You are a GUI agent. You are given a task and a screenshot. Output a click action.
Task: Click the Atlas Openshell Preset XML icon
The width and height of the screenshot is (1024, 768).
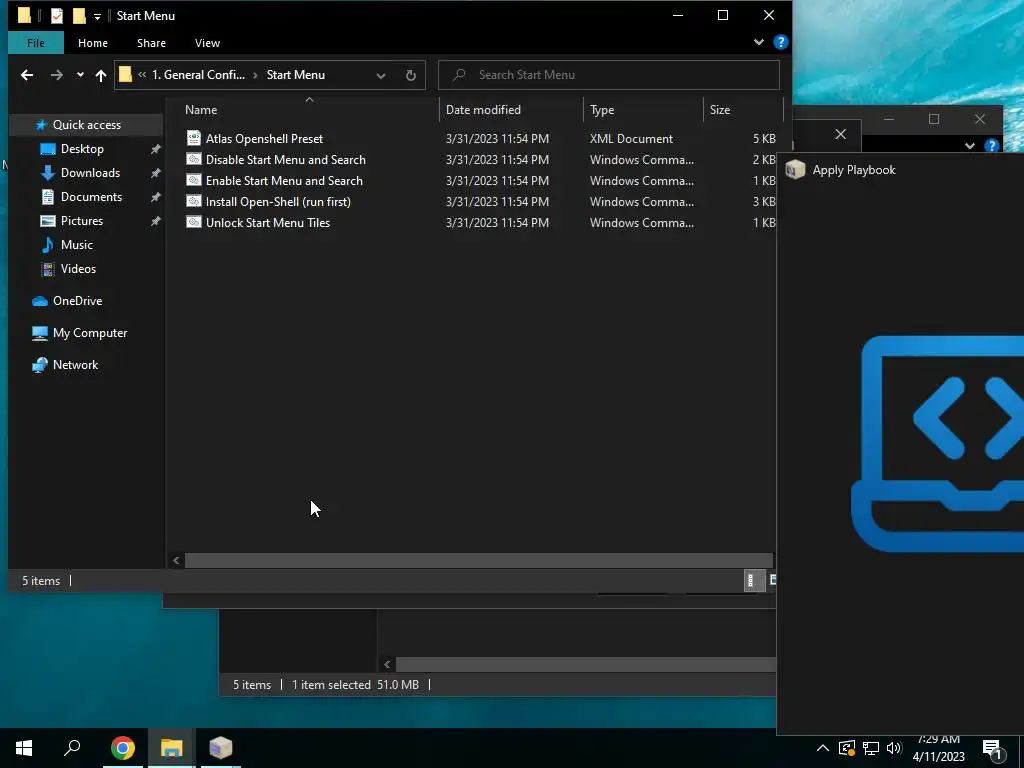pos(193,138)
